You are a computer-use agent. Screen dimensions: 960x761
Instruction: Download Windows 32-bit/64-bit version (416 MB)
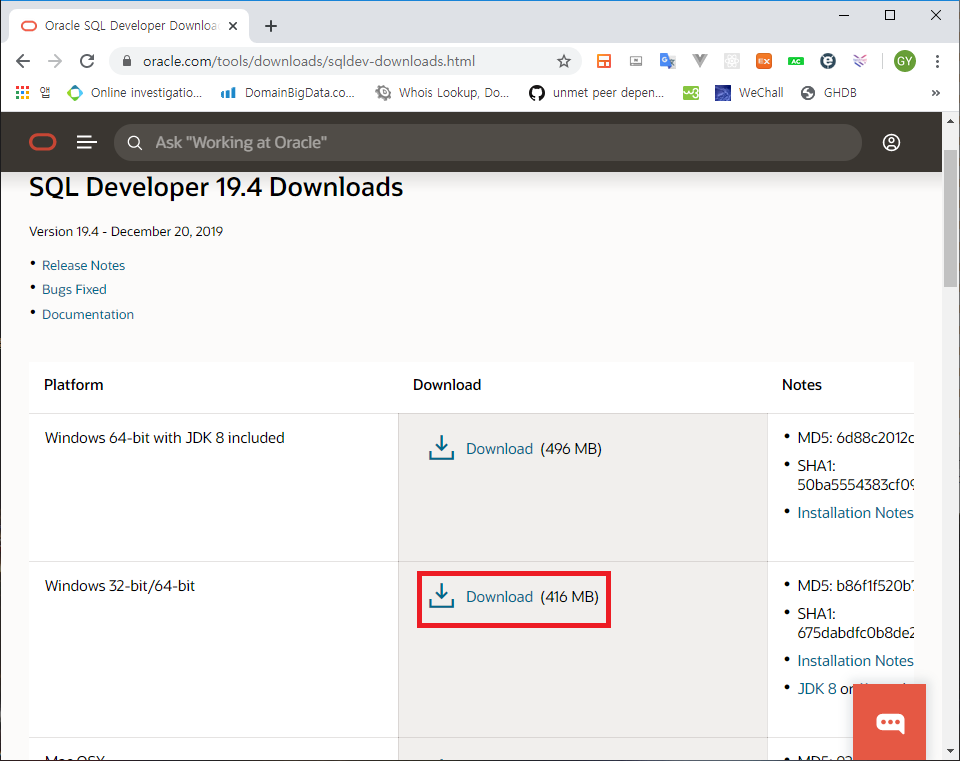point(500,597)
